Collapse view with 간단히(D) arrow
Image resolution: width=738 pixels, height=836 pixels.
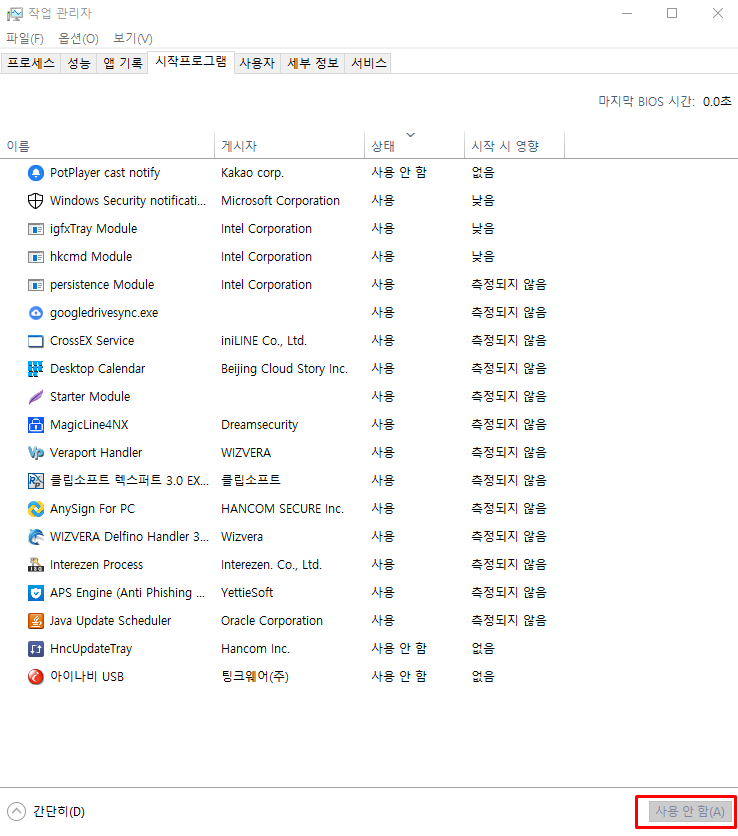tap(17, 811)
